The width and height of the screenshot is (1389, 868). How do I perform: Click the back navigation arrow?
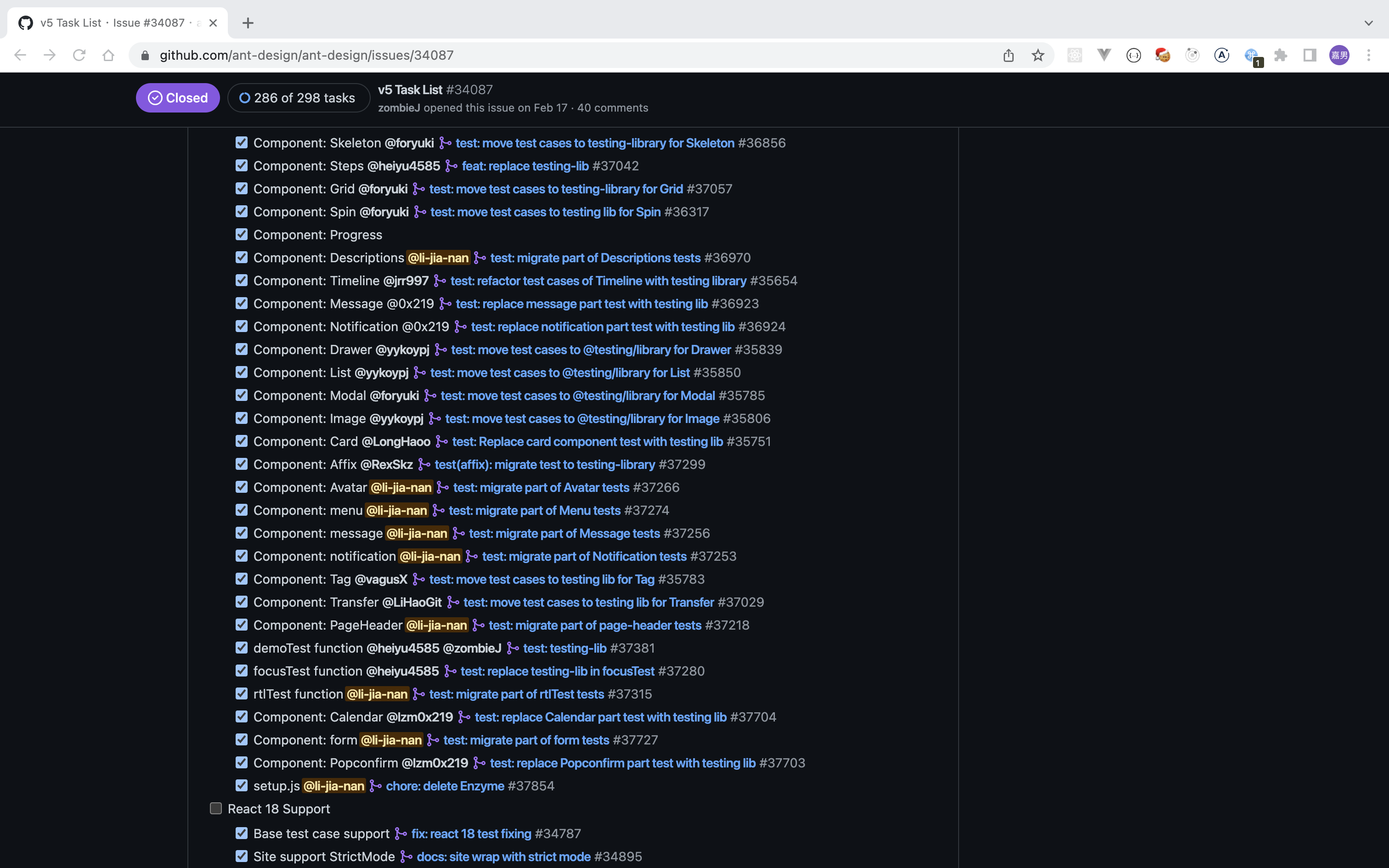(20, 55)
